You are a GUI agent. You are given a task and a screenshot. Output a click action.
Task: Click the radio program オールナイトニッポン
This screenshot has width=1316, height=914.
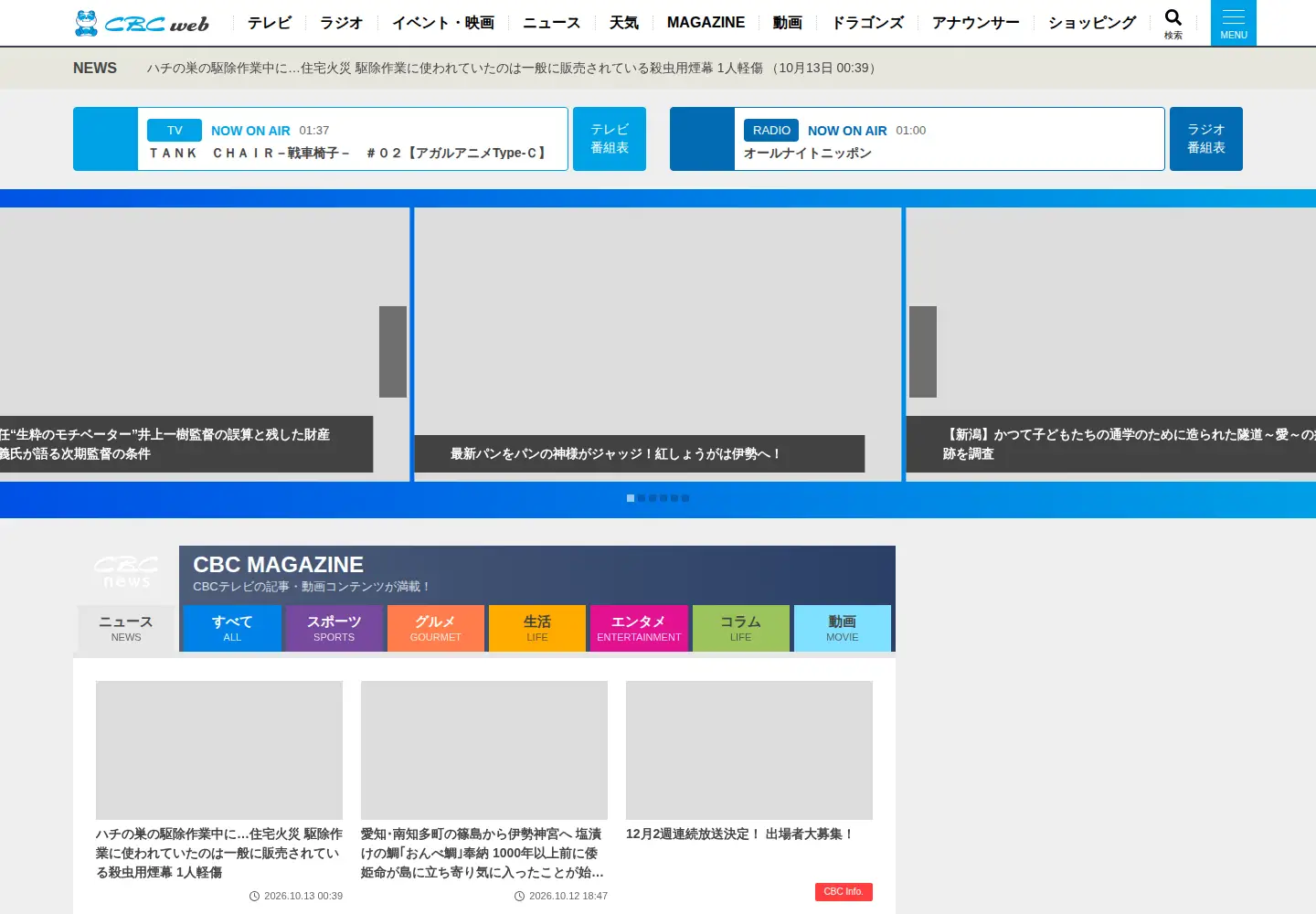(x=807, y=153)
